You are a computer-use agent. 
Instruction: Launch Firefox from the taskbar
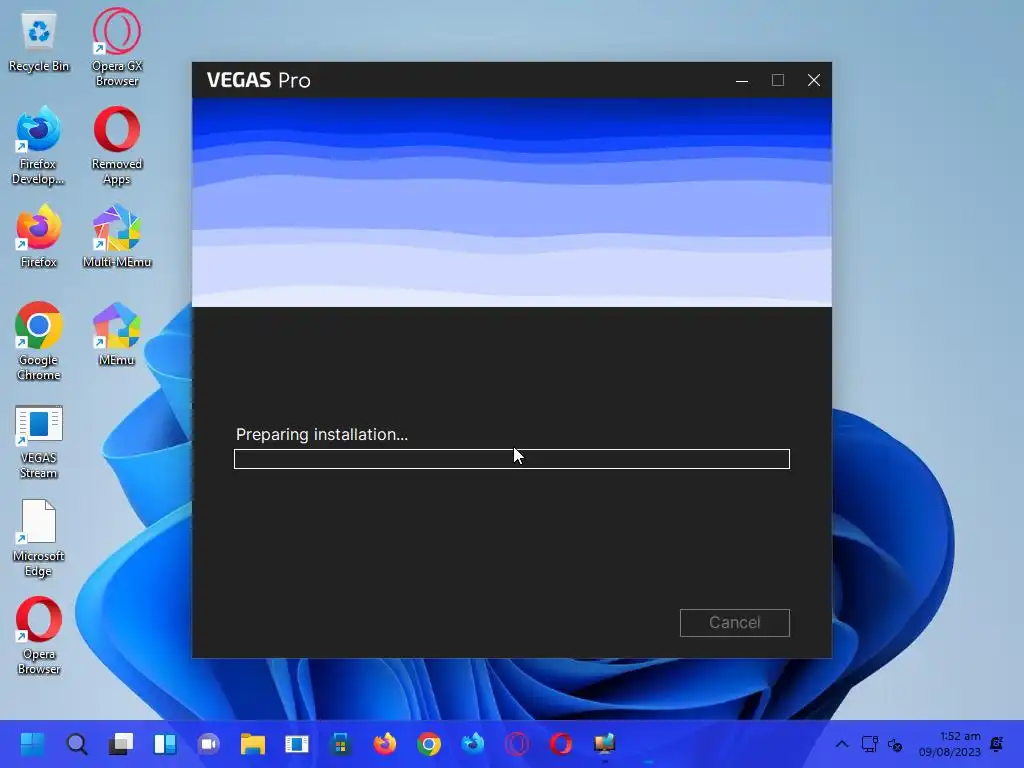(x=385, y=744)
